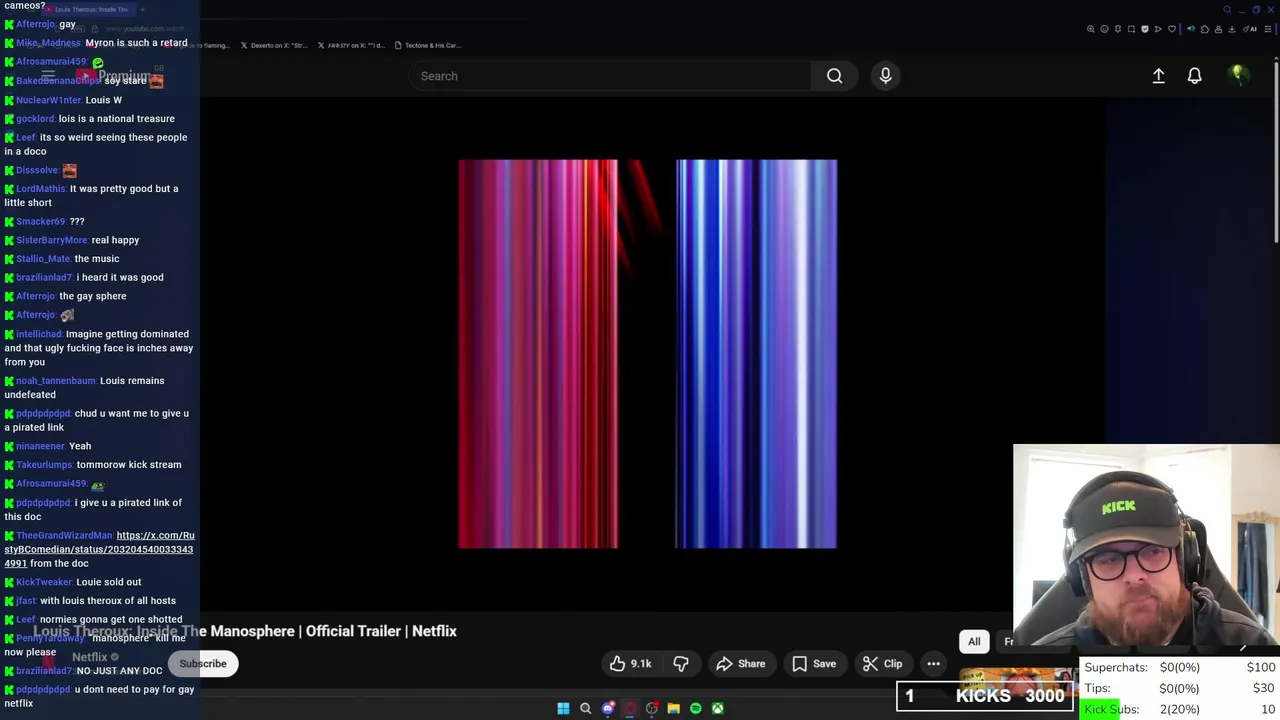Click chat username KickTweaker

pos(44,582)
